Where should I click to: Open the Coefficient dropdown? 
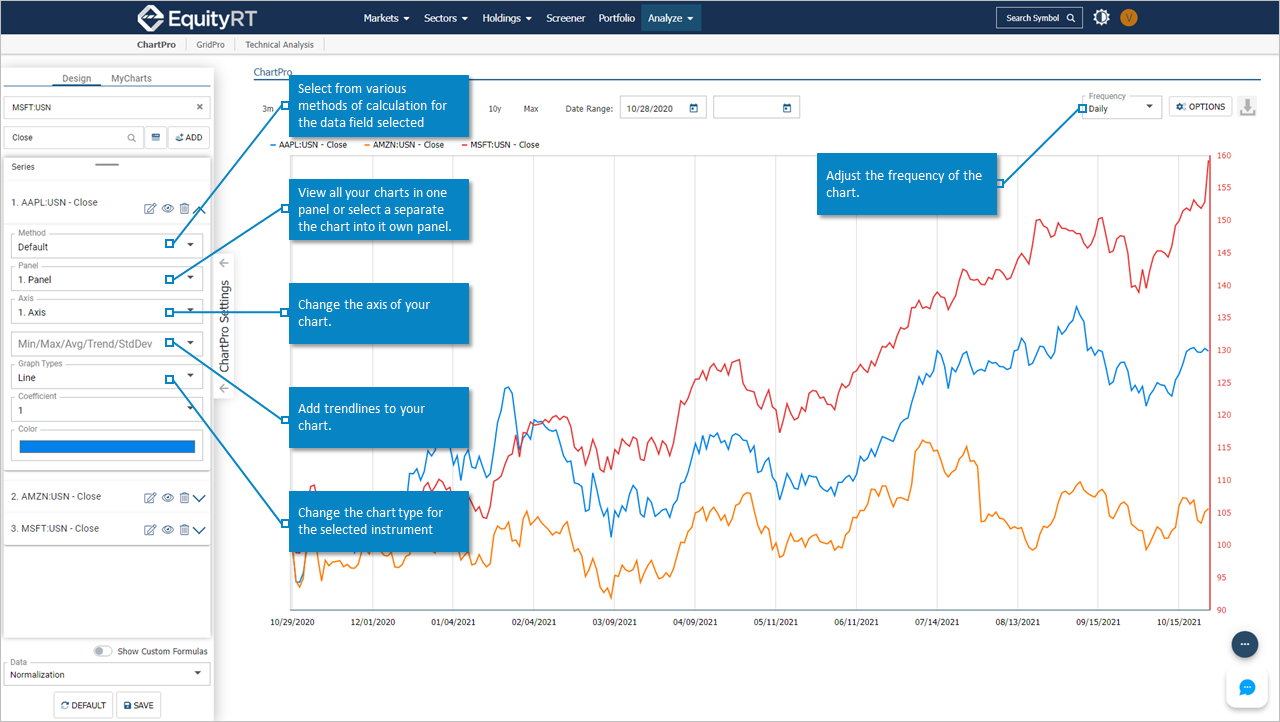(107, 410)
